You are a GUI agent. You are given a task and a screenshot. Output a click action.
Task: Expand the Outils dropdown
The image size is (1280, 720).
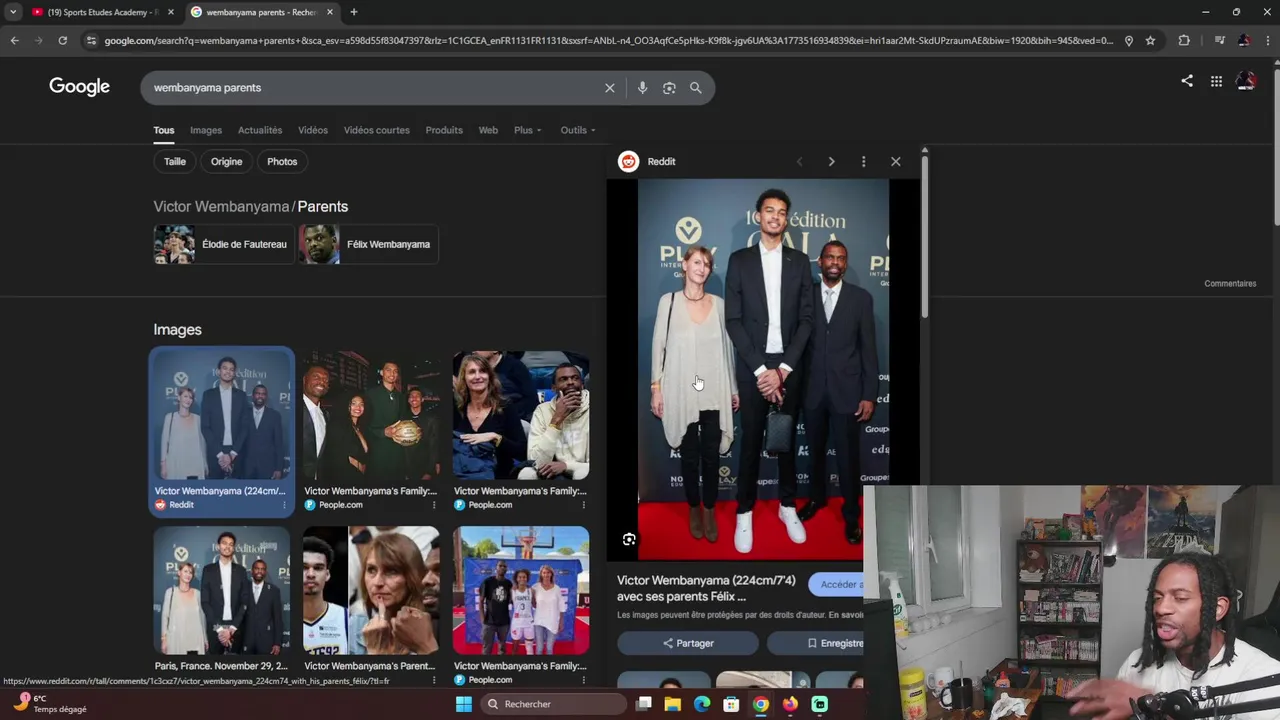tap(577, 130)
